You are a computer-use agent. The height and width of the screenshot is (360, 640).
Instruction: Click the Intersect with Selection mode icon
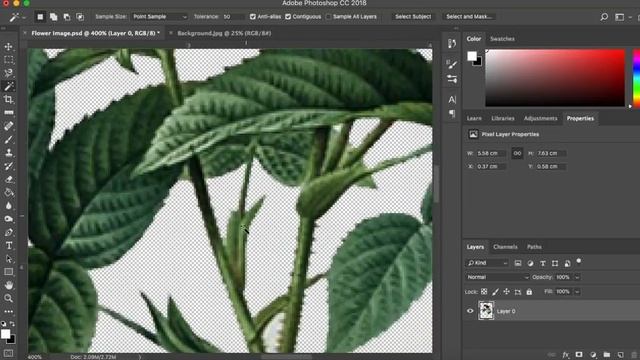pyautogui.click(x=80, y=17)
